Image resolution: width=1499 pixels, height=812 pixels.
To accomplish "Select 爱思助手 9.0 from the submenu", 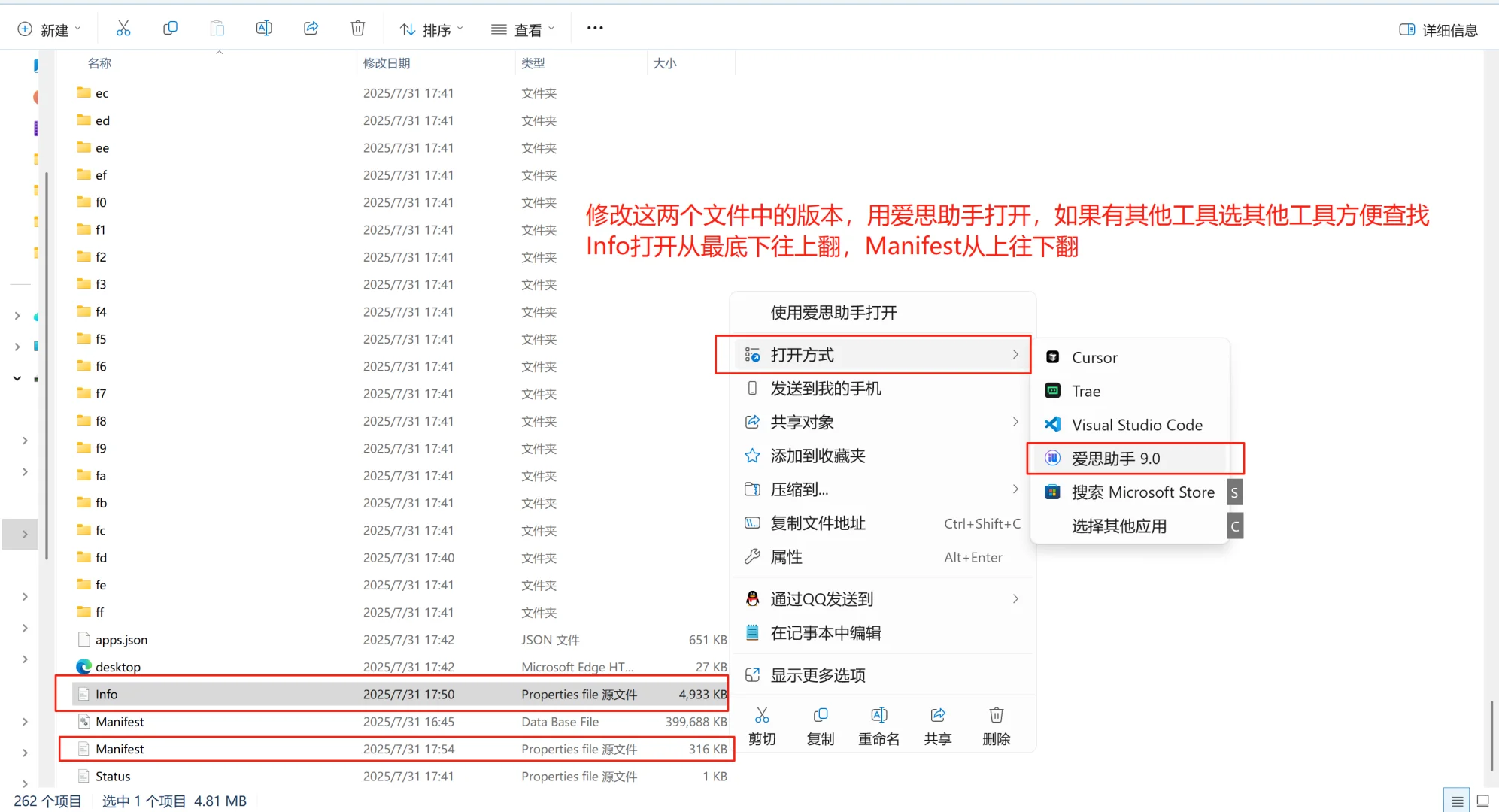I will (x=1115, y=458).
